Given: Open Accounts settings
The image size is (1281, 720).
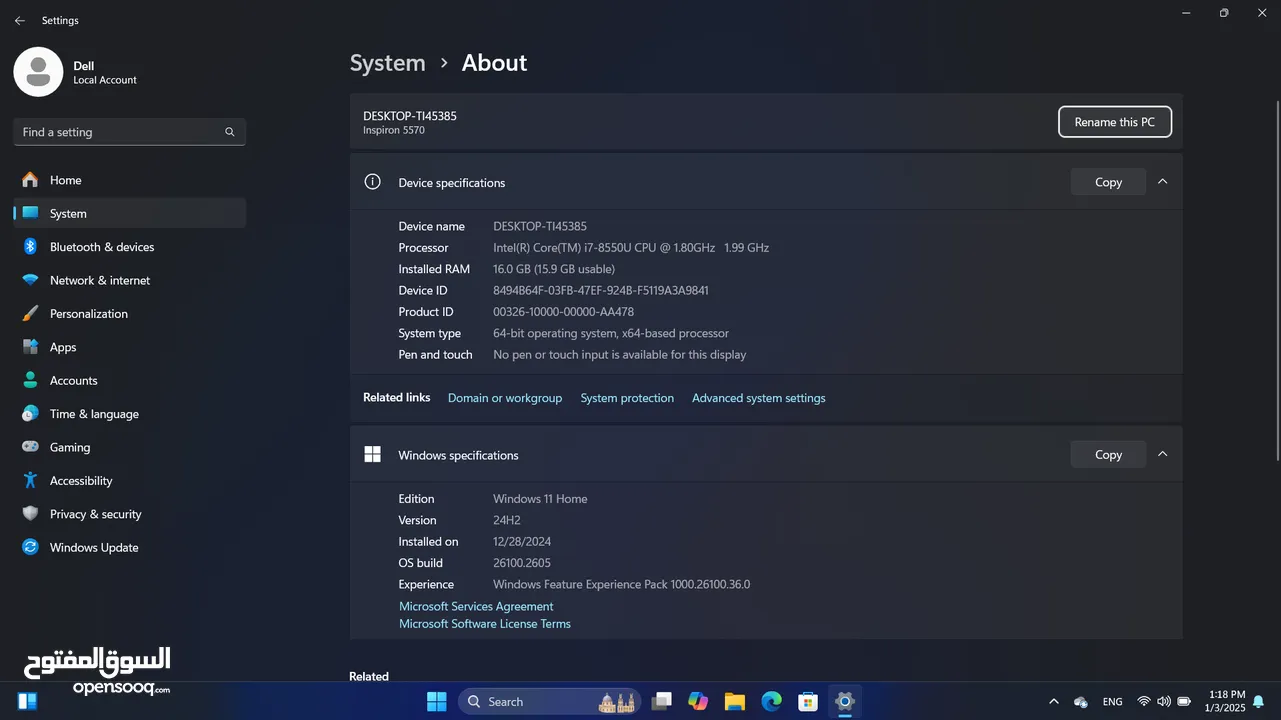Looking at the screenshot, I should point(129,380).
